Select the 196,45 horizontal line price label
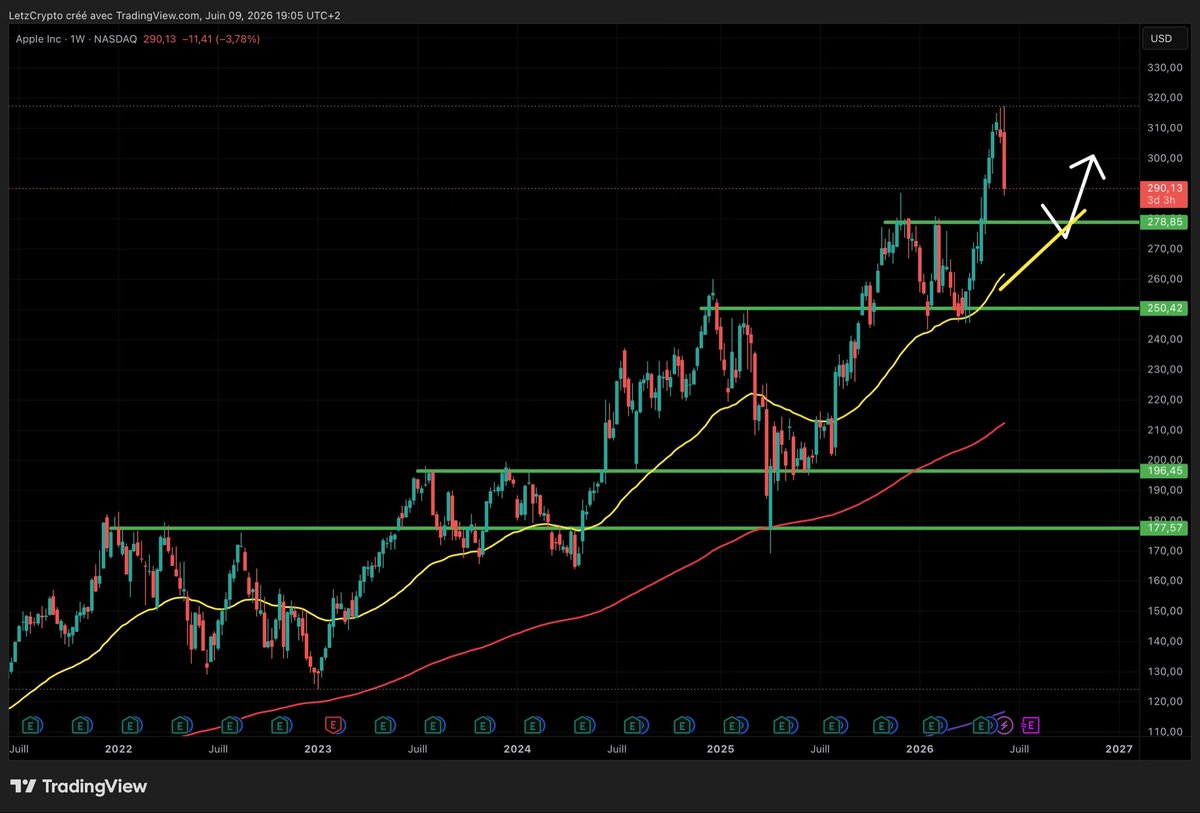Screen dimensions: 1200x813 1164,471
